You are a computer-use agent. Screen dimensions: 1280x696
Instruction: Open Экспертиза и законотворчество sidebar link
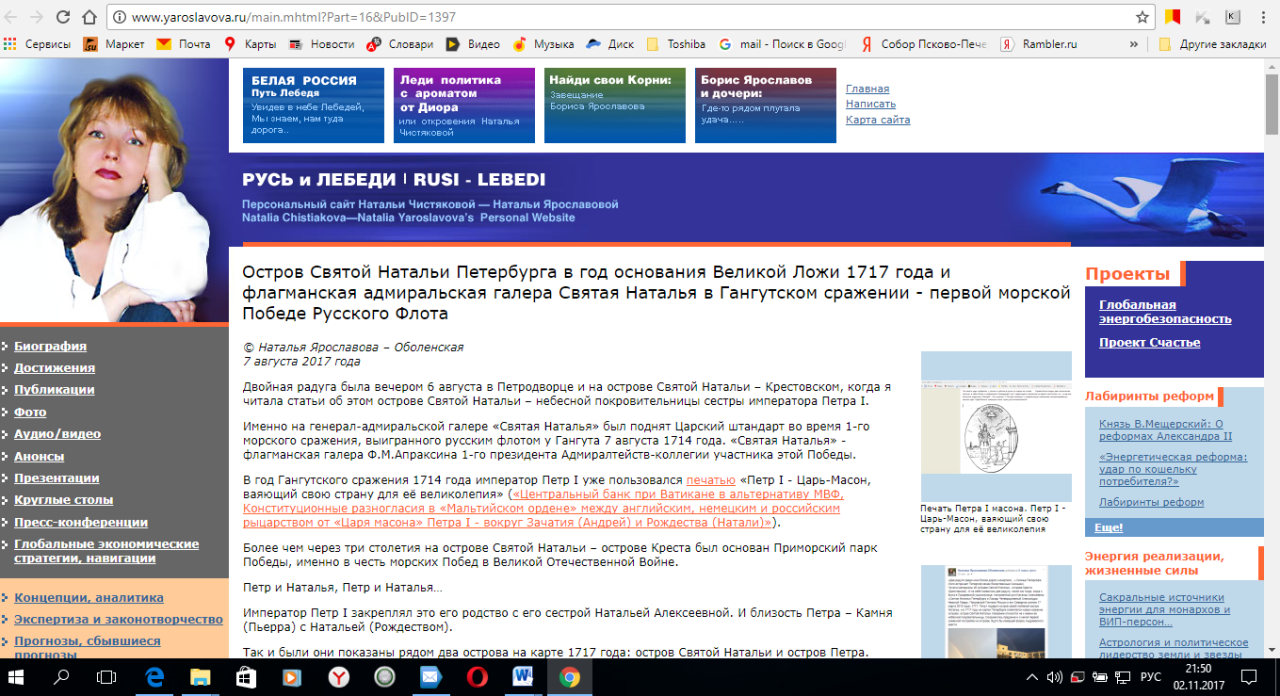pos(118,619)
